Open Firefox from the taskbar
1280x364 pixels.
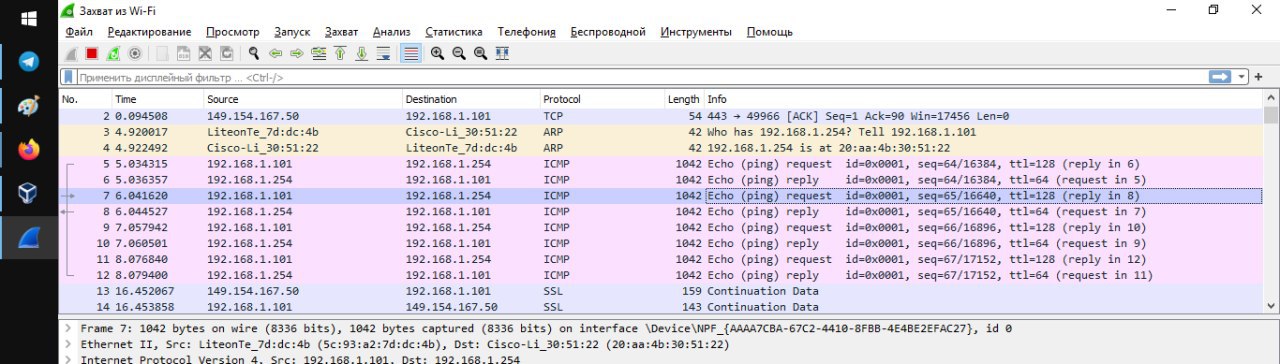[x=28, y=150]
